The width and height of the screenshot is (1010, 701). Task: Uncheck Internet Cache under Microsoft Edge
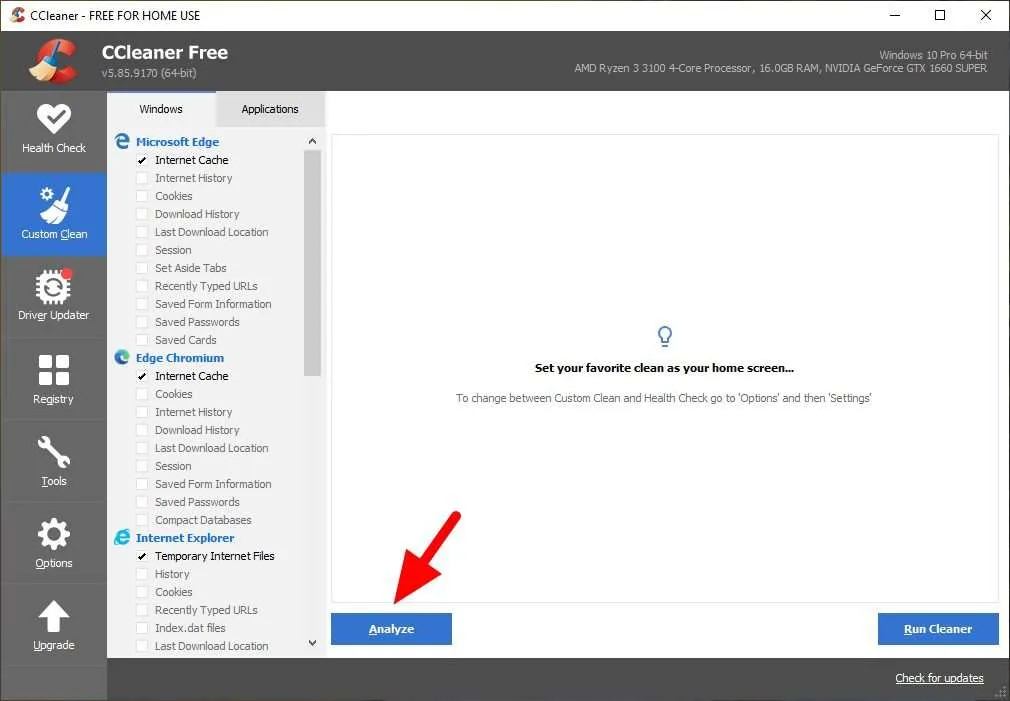142,160
